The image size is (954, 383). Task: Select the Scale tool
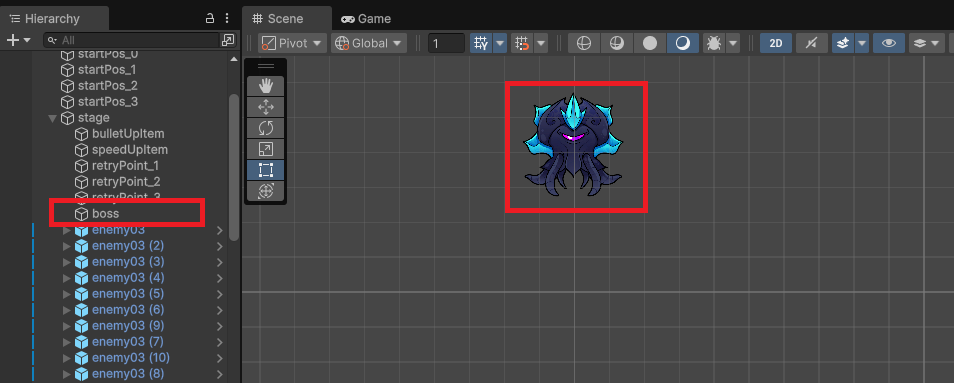click(266, 149)
